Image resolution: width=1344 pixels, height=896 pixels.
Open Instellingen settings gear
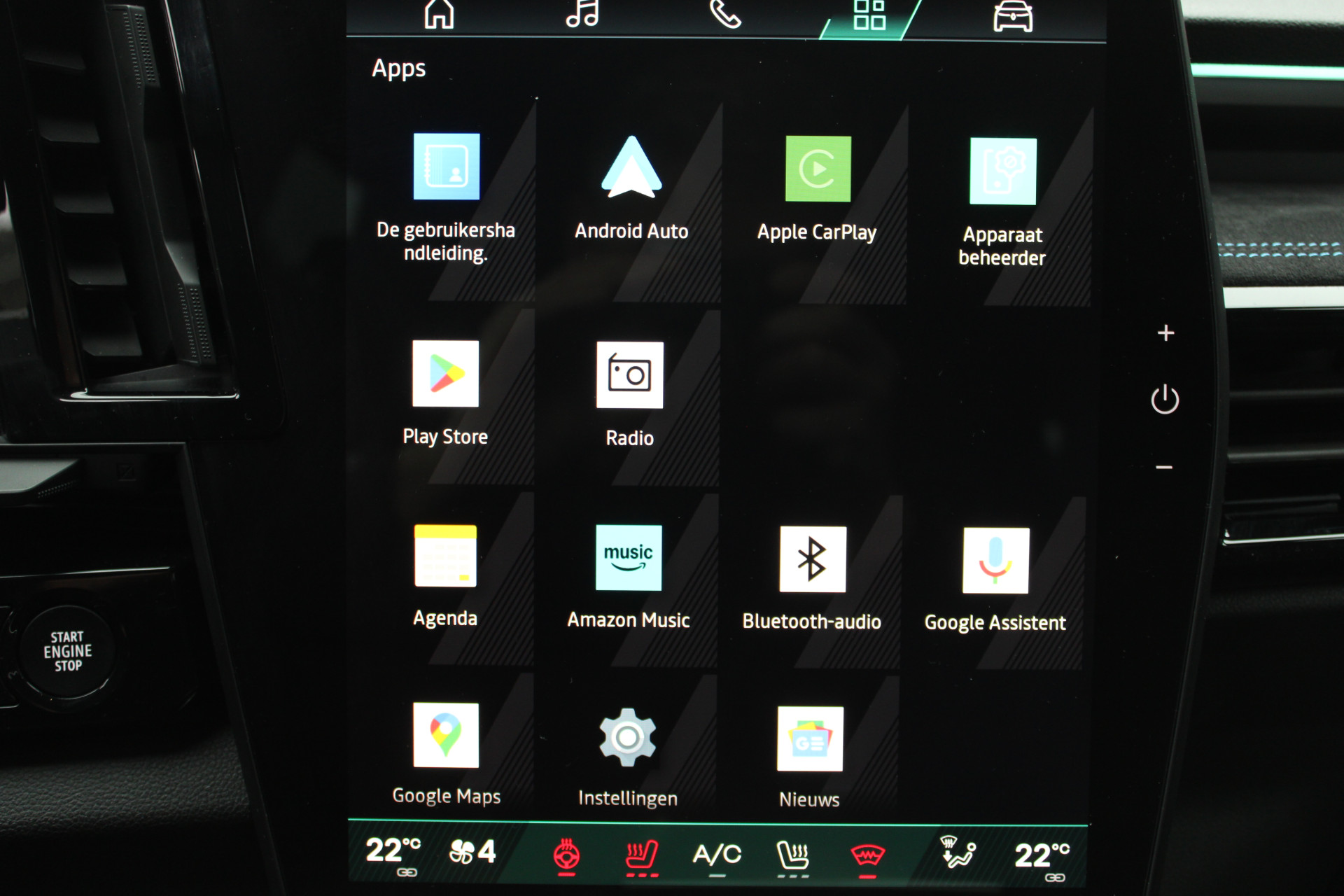coord(627,737)
